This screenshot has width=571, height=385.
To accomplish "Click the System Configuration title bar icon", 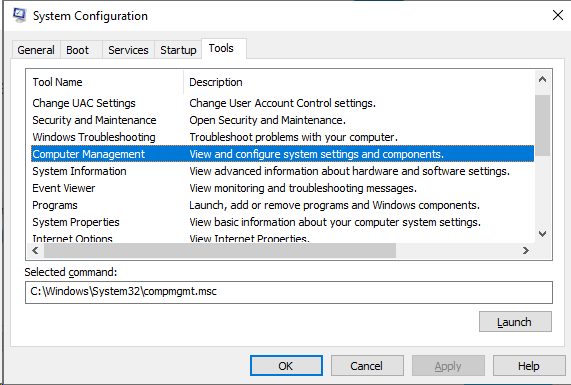I will coord(19,15).
